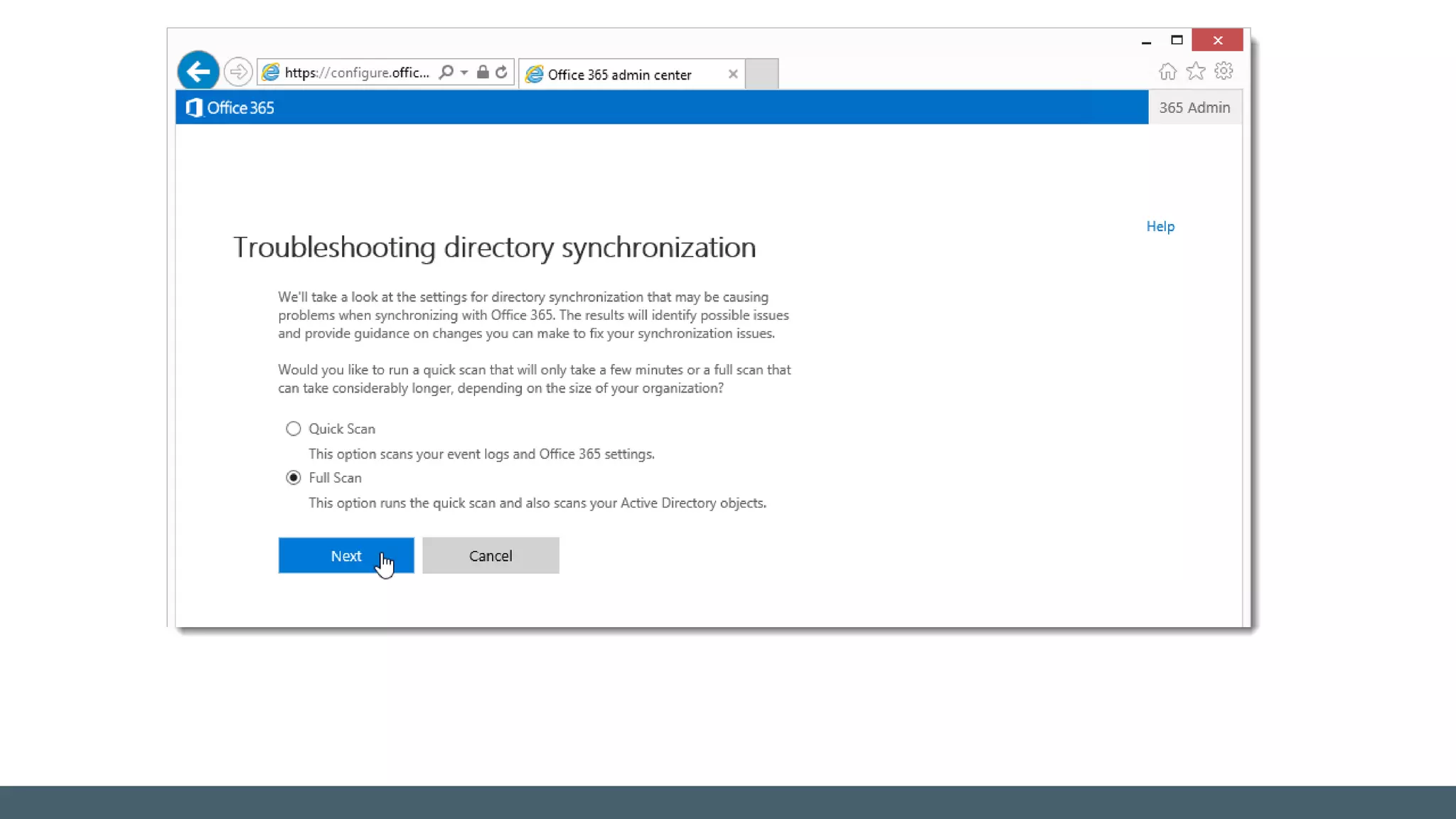This screenshot has height=819, width=1456.
Task: Open favorites star icon
Action: [1196, 71]
